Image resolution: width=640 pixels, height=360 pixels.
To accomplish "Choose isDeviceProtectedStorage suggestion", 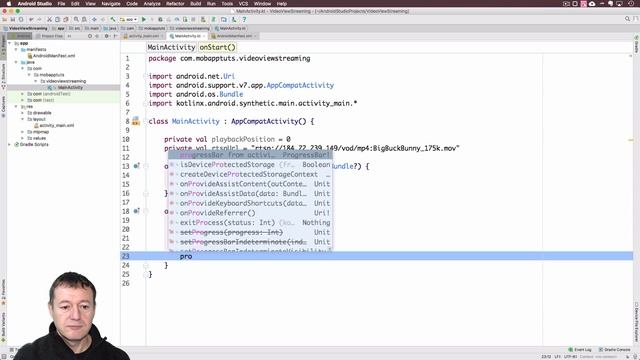I will click(250, 164).
